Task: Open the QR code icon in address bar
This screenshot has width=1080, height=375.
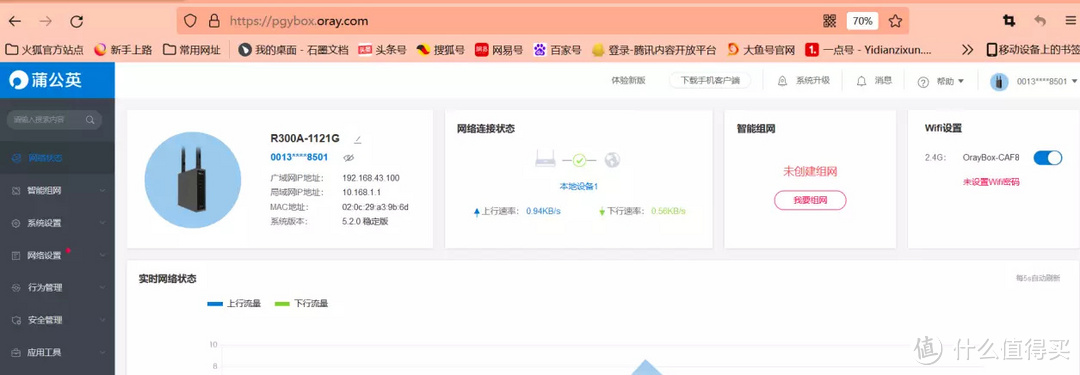Action: click(x=830, y=21)
